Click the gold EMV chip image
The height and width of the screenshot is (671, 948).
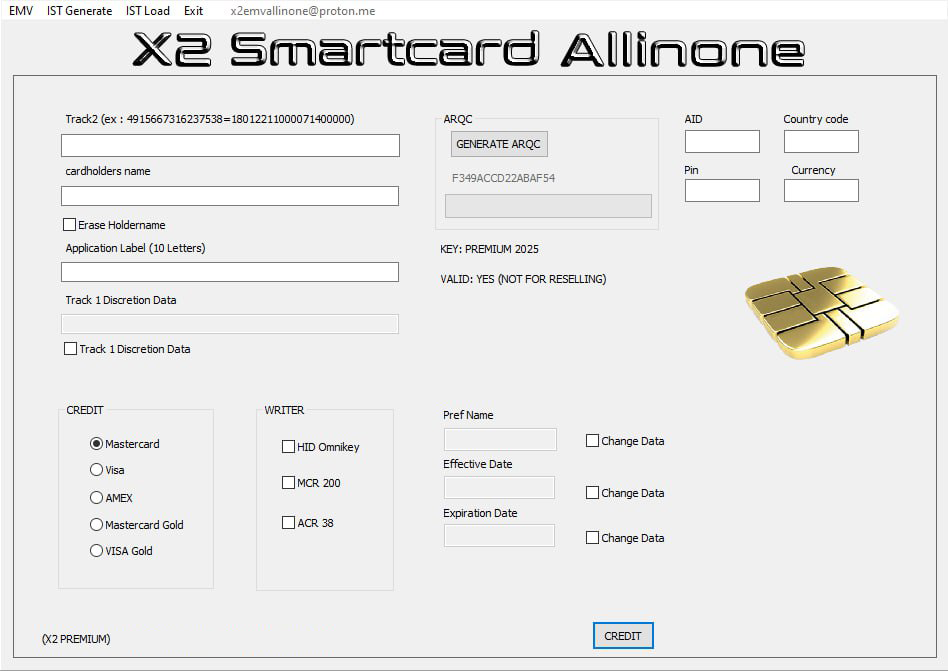(x=821, y=312)
